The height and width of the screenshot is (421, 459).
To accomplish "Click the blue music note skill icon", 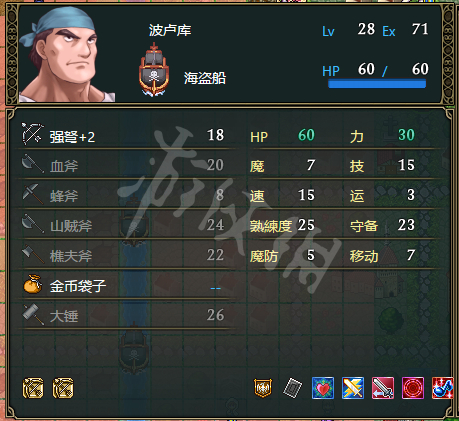I will (x=443, y=388).
